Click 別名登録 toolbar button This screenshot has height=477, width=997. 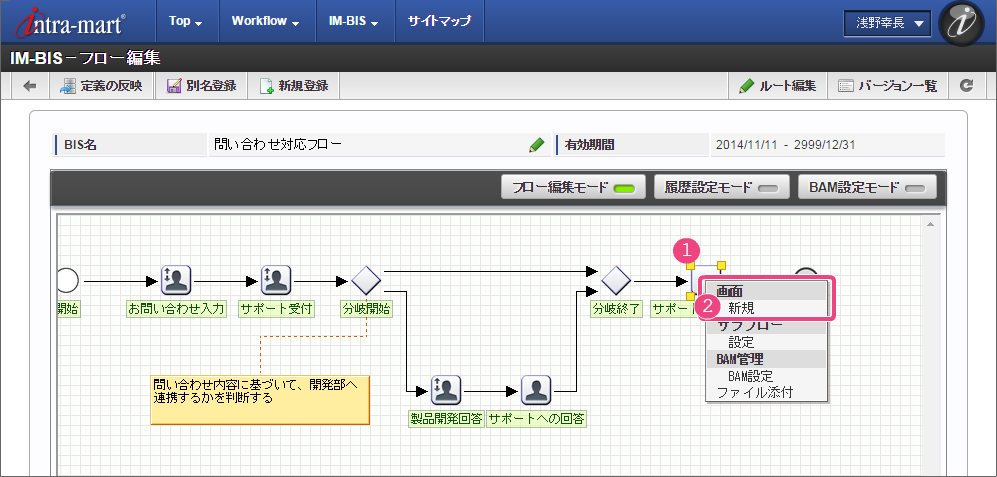tap(201, 86)
